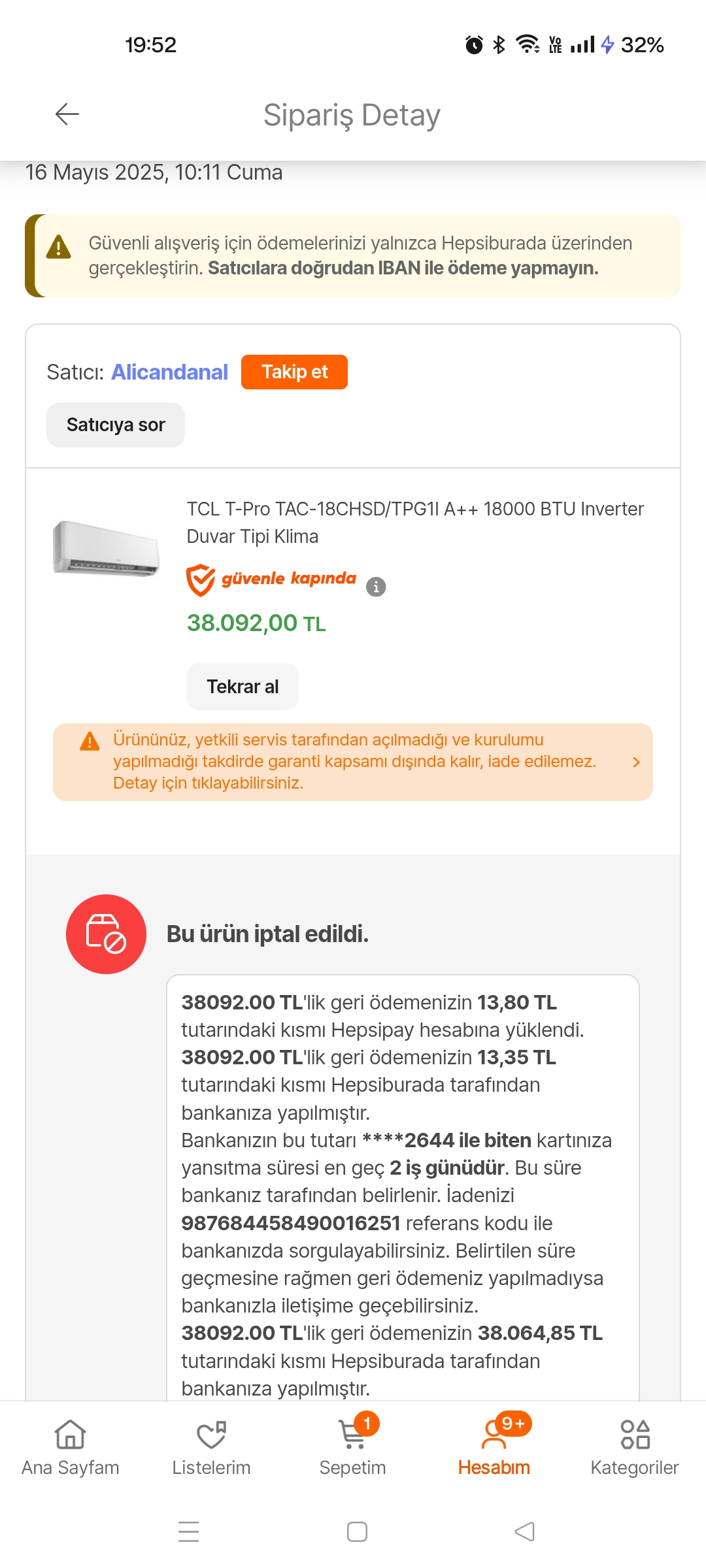706x1568 pixels.
Task: Tap the Satıcıya sor button
Action: pyautogui.click(x=116, y=425)
